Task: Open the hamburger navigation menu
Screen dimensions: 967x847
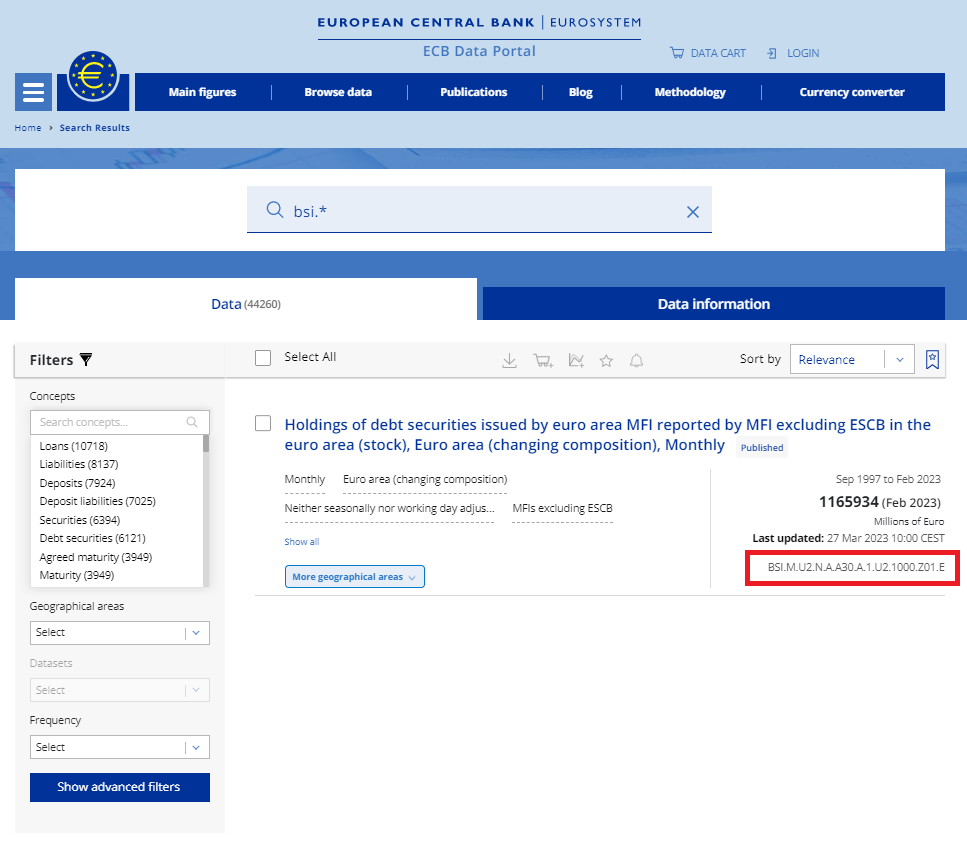Action: 33,91
